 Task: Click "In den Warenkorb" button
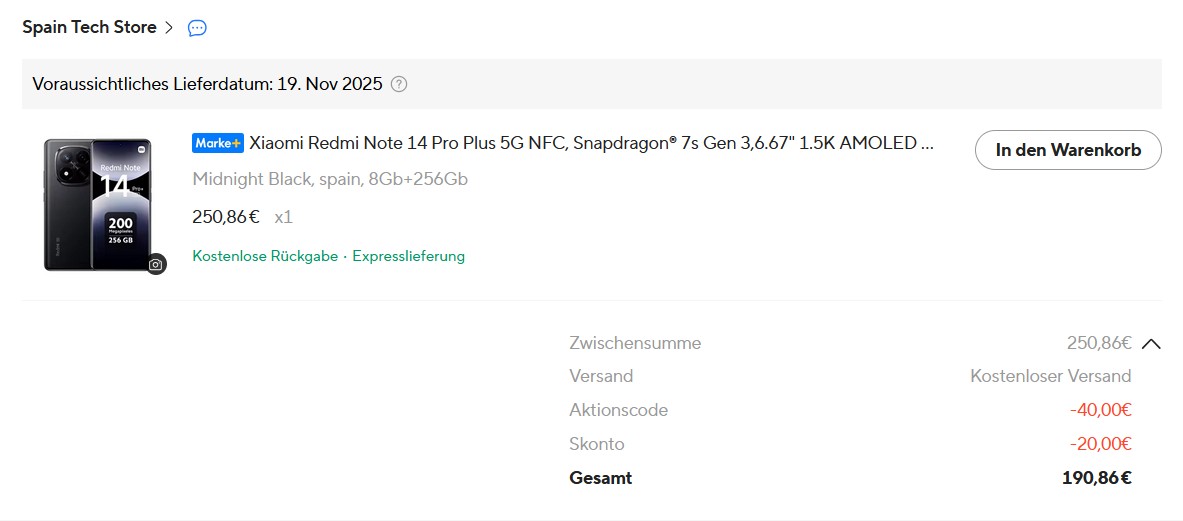click(1067, 150)
